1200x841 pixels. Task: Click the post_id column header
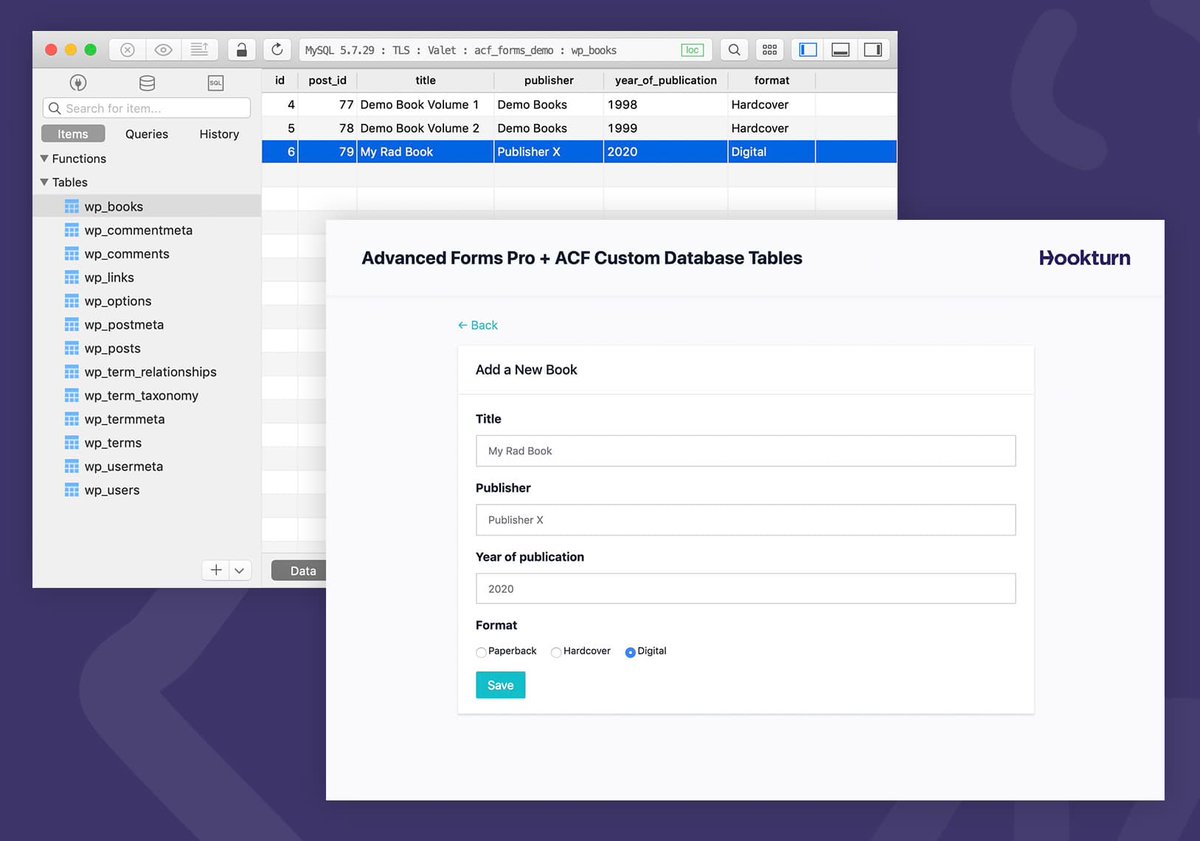(327, 80)
